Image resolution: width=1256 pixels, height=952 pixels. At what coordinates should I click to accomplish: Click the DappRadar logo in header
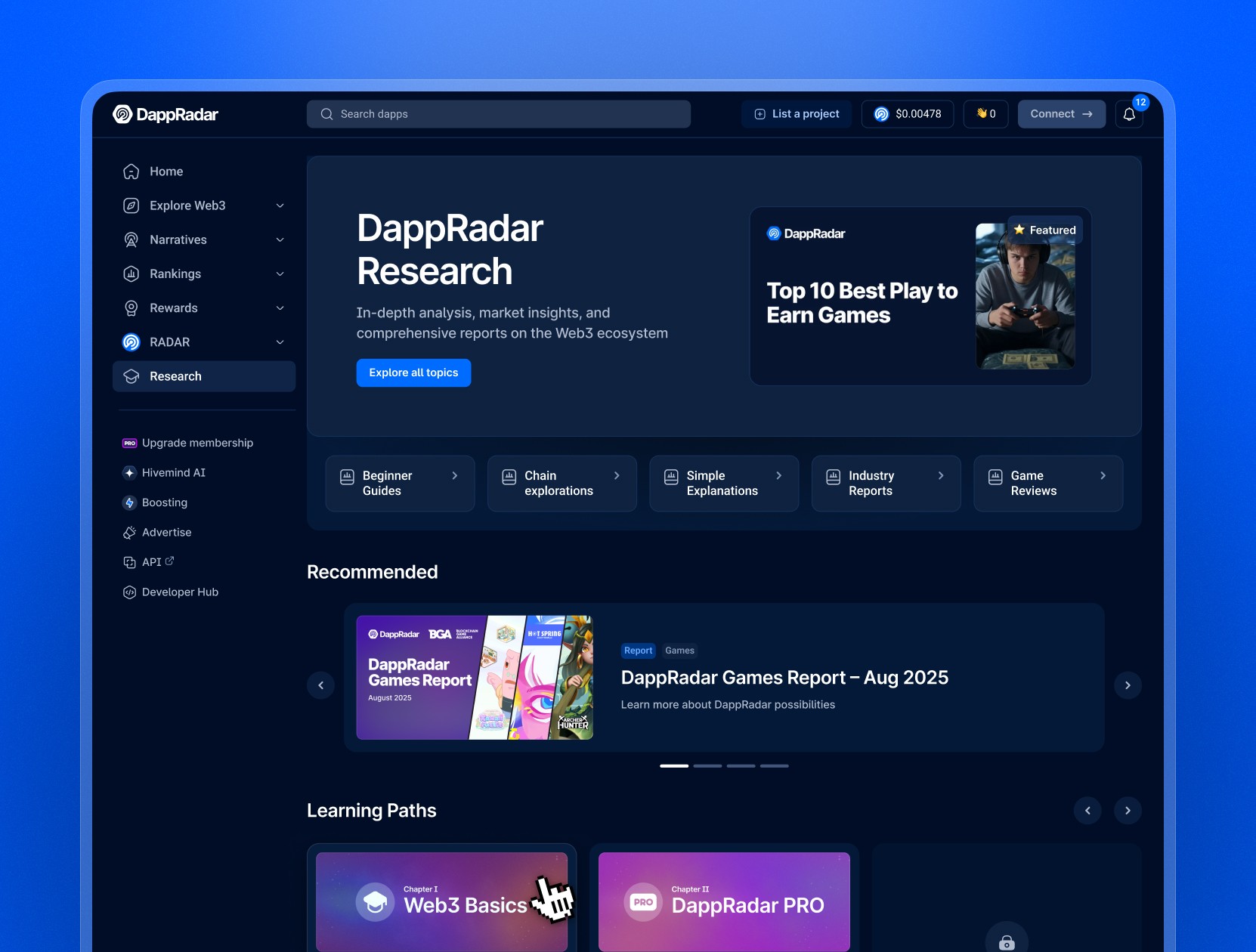click(x=166, y=114)
